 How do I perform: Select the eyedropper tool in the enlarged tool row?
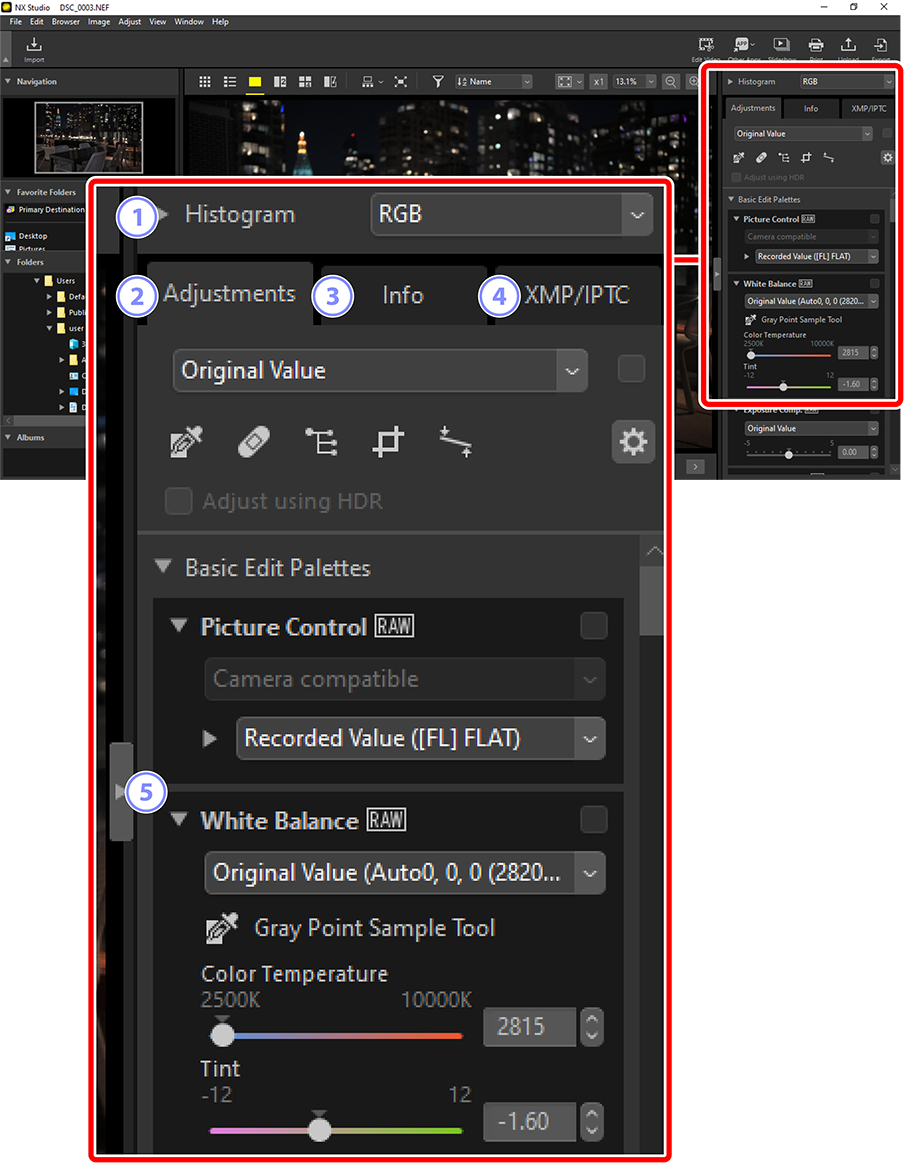[x=186, y=442]
